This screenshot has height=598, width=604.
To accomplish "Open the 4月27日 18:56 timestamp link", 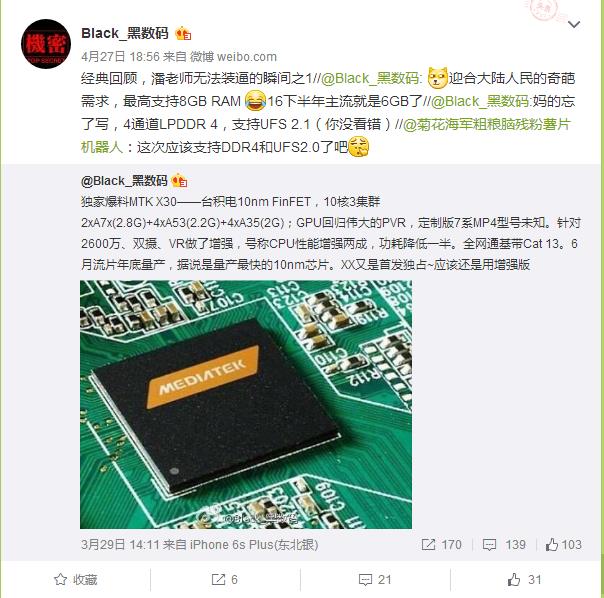I will click(120, 57).
